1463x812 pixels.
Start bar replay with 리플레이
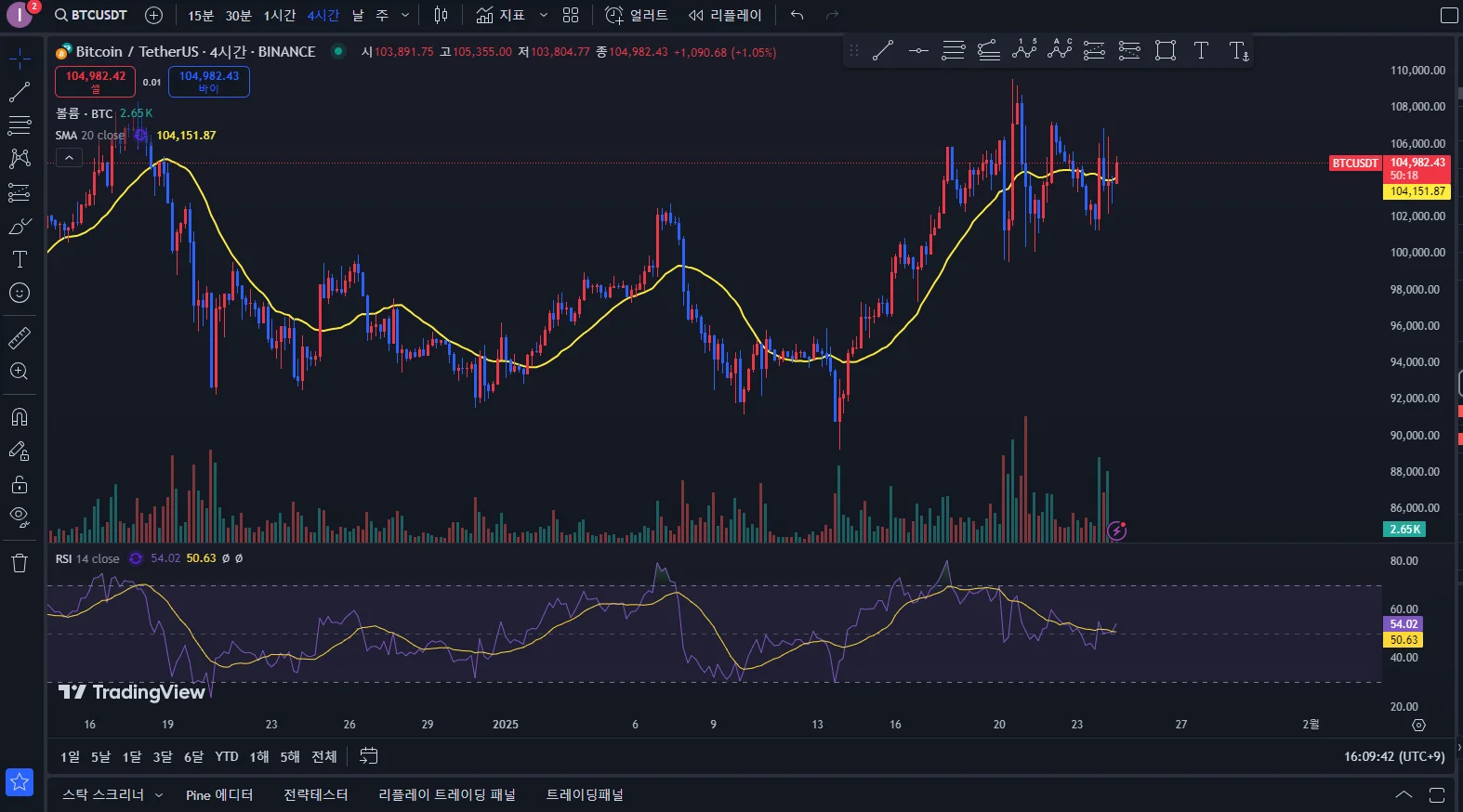[x=725, y=15]
